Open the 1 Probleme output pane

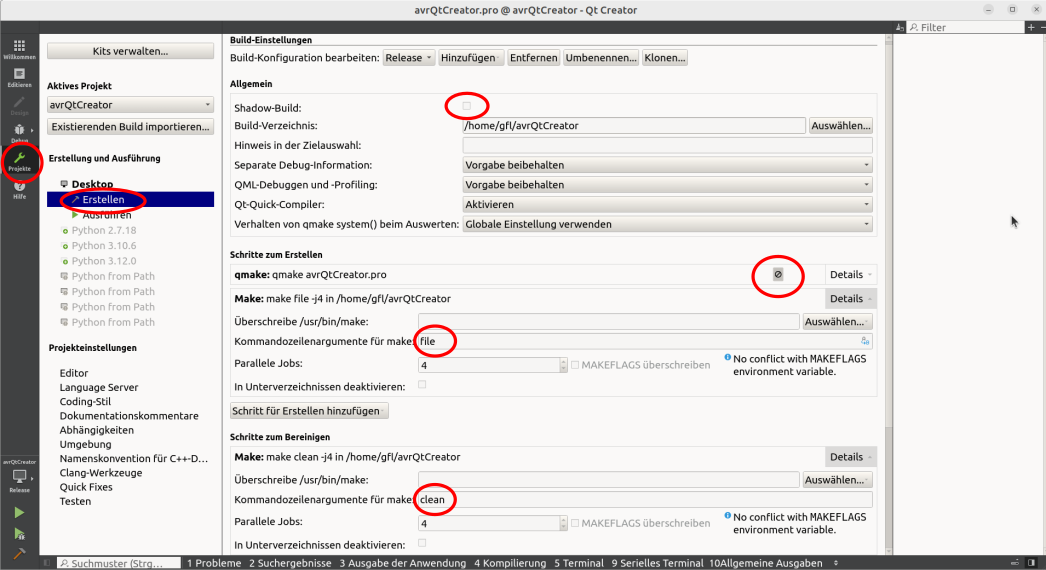coord(213,563)
